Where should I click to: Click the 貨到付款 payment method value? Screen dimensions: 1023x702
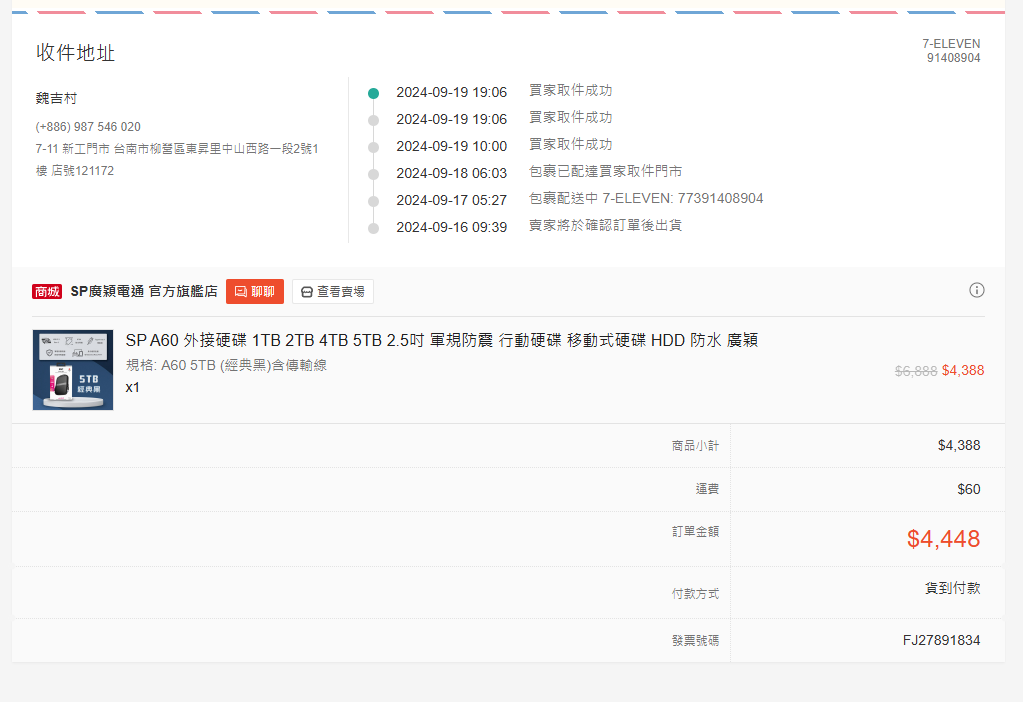(x=952, y=588)
